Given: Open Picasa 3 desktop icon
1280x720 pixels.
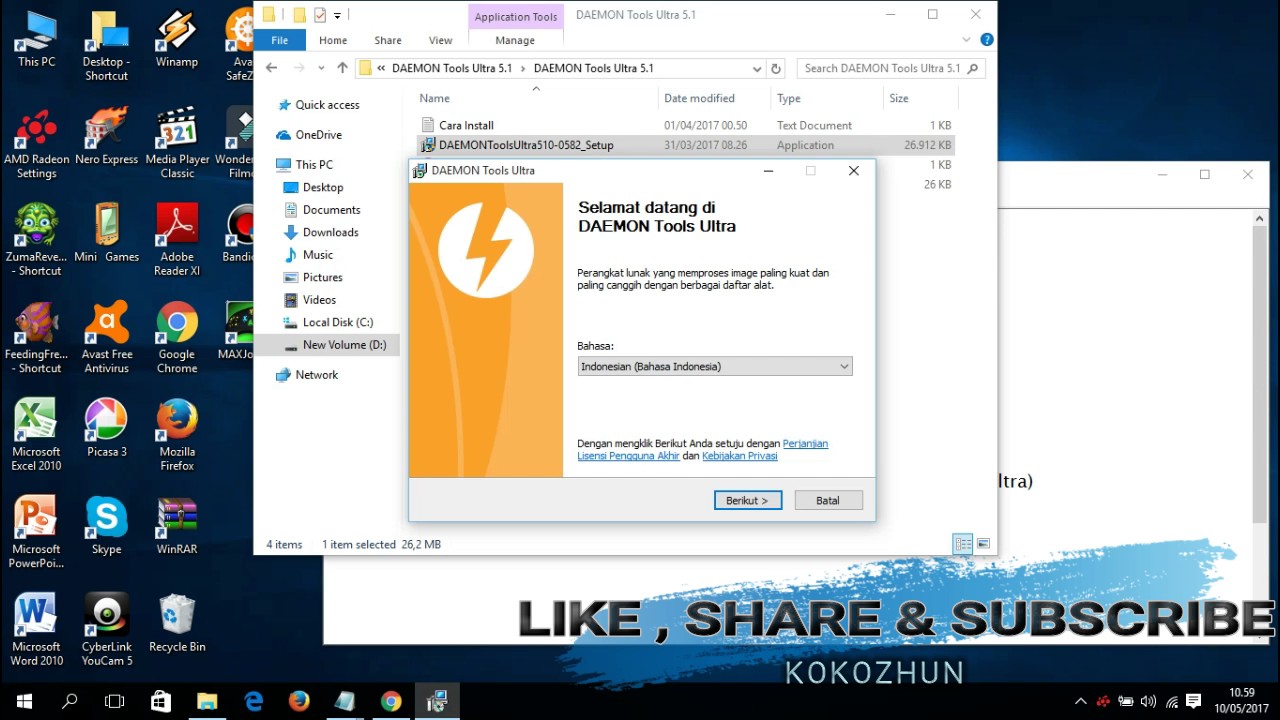Looking at the screenshot, I should click(x=107, y=428).
